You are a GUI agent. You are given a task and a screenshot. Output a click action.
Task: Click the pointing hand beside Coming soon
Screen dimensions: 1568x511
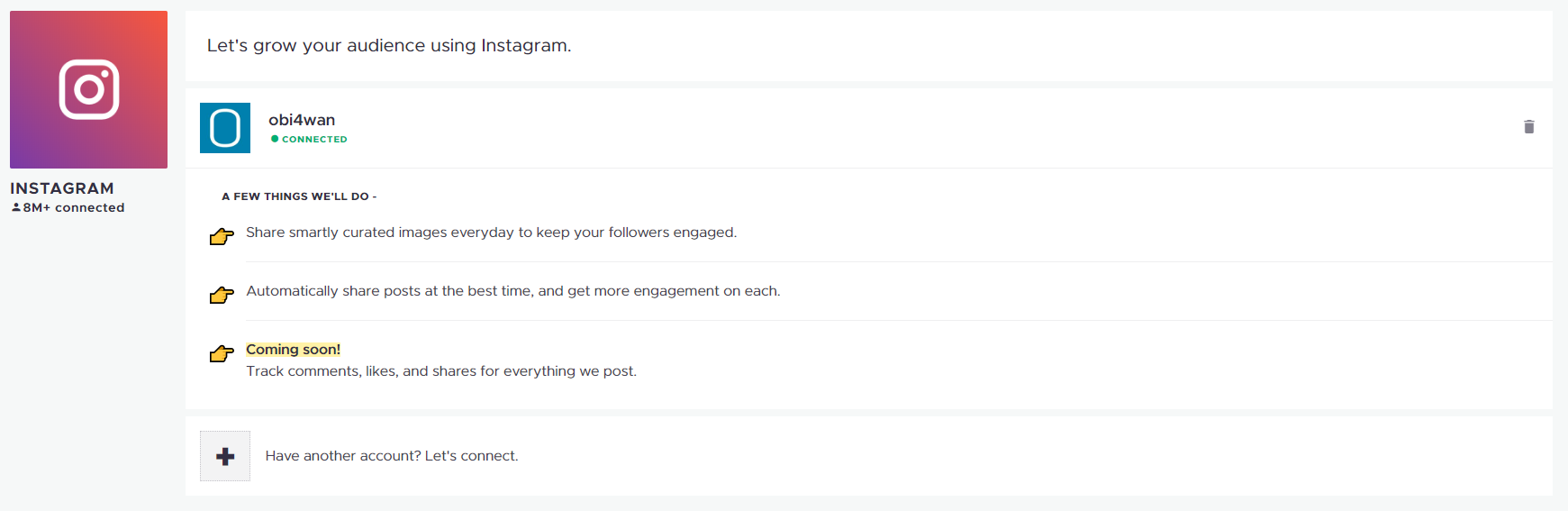point(222,354)
